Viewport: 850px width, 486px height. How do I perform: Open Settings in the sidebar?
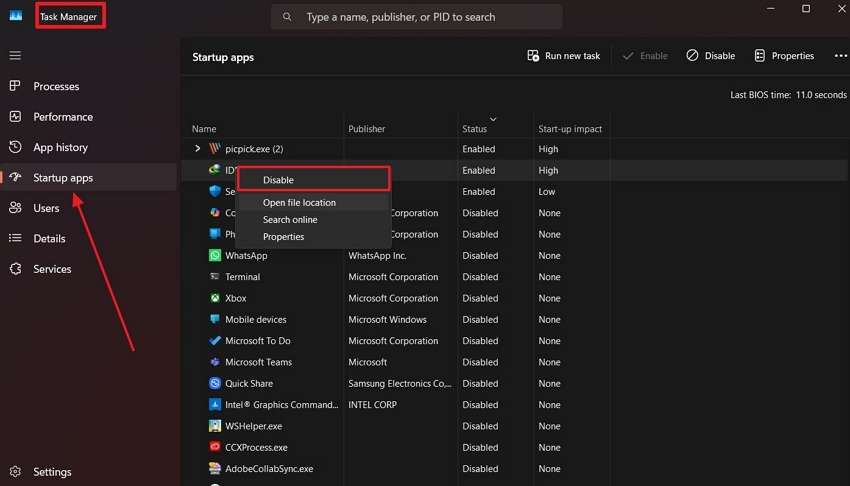pos(89,471)
